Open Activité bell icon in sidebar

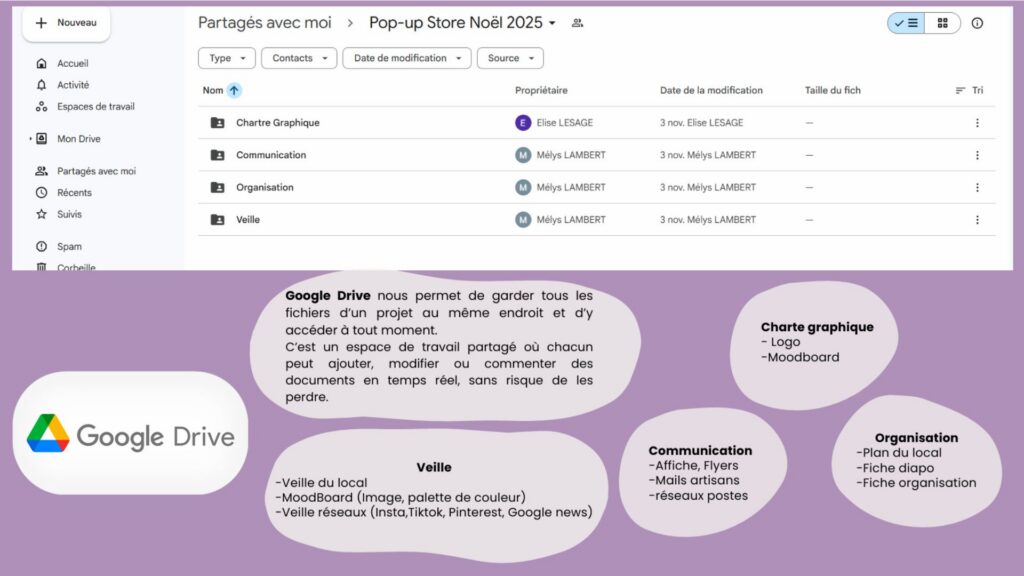(41, 85)
